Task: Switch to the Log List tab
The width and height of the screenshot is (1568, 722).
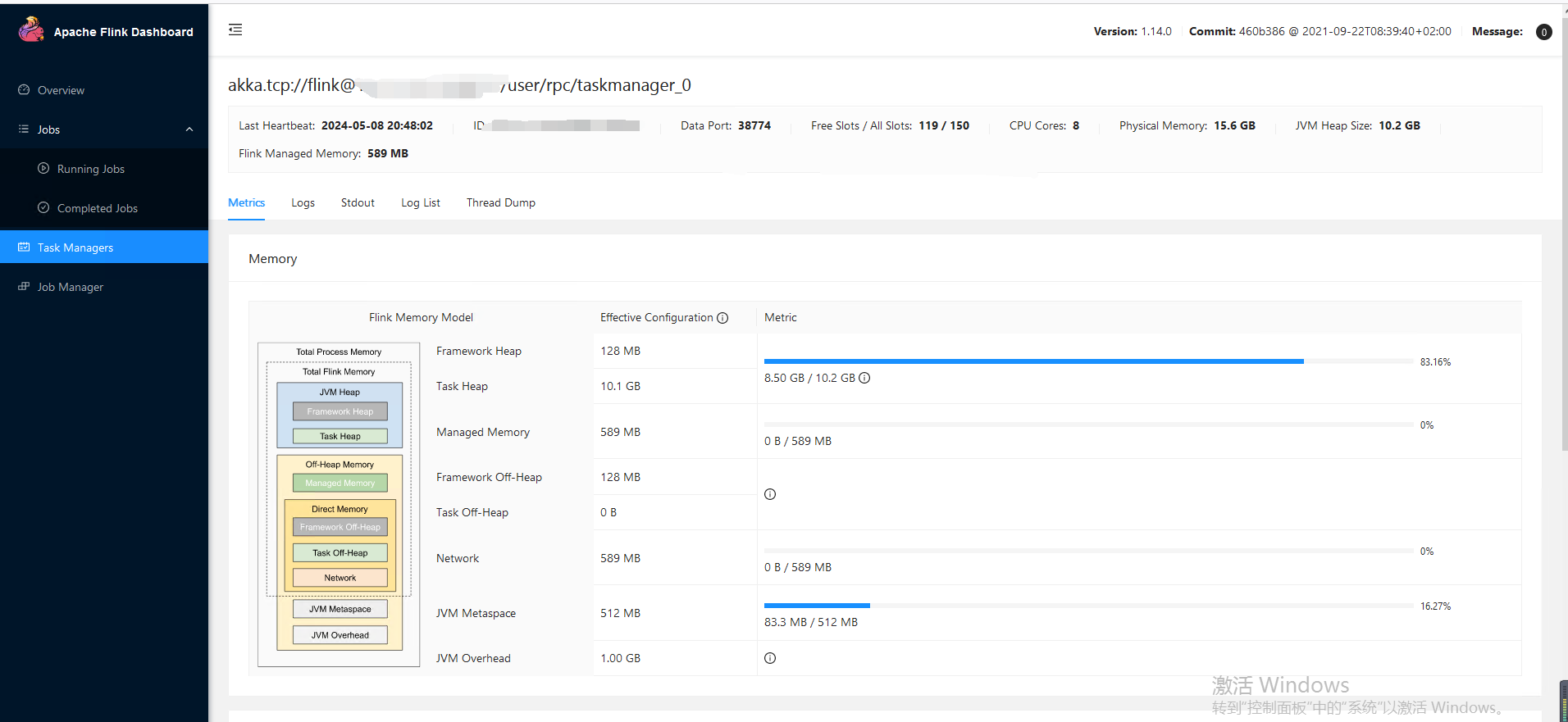Action: [x=420, y=202]
